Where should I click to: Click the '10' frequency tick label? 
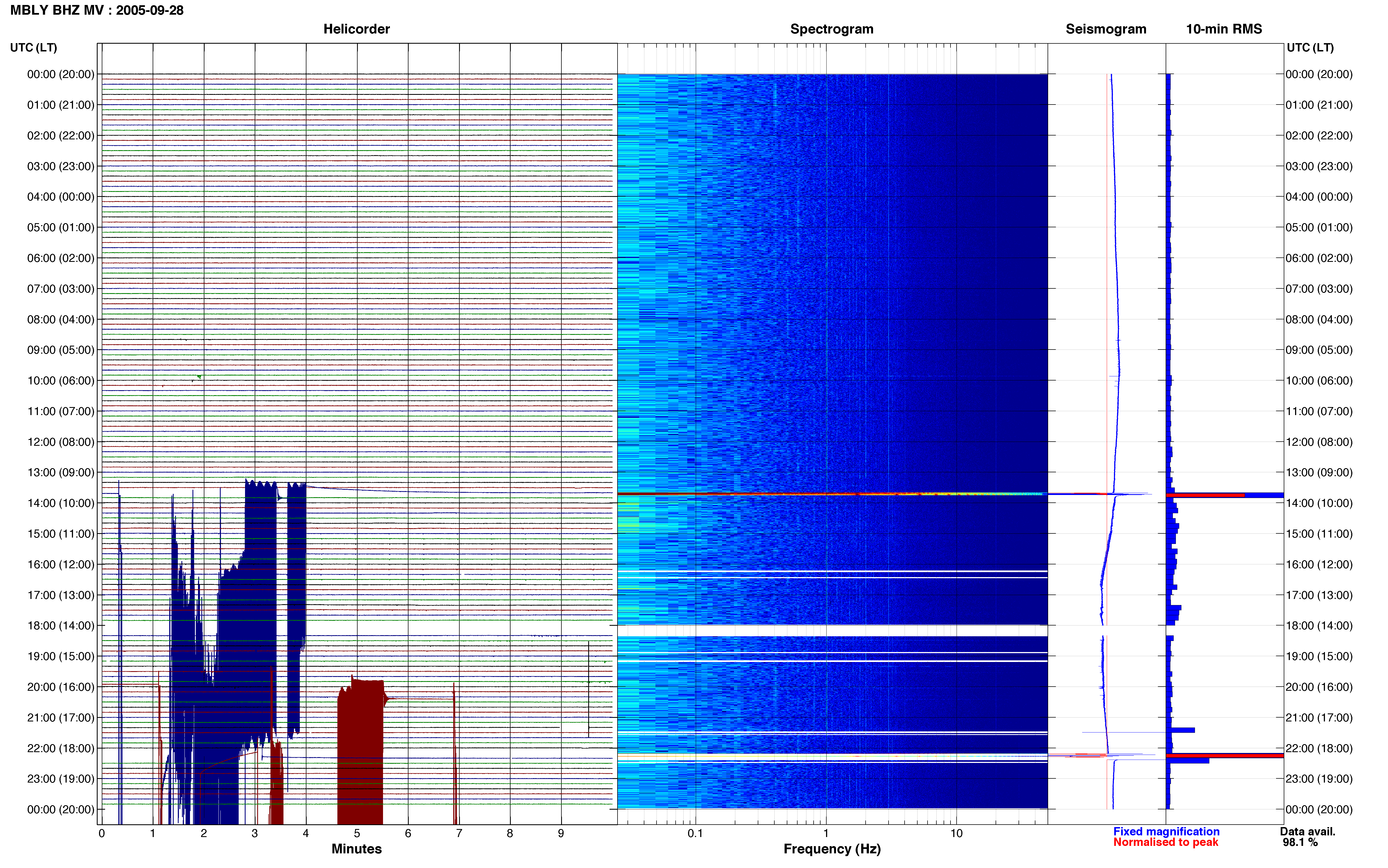pyautogui.click(x=956, y=833)
